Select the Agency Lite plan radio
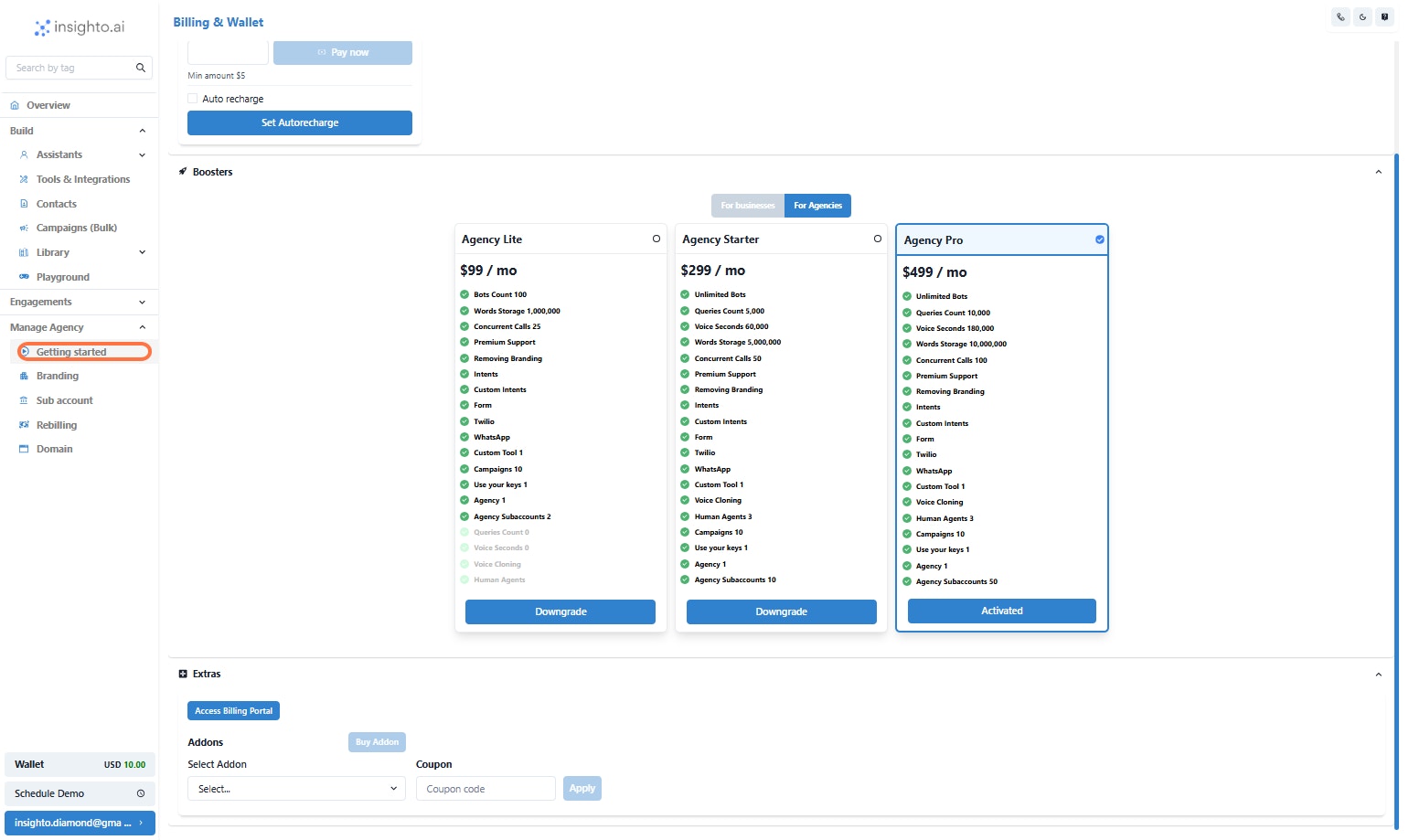 click(x=656, y=239)
